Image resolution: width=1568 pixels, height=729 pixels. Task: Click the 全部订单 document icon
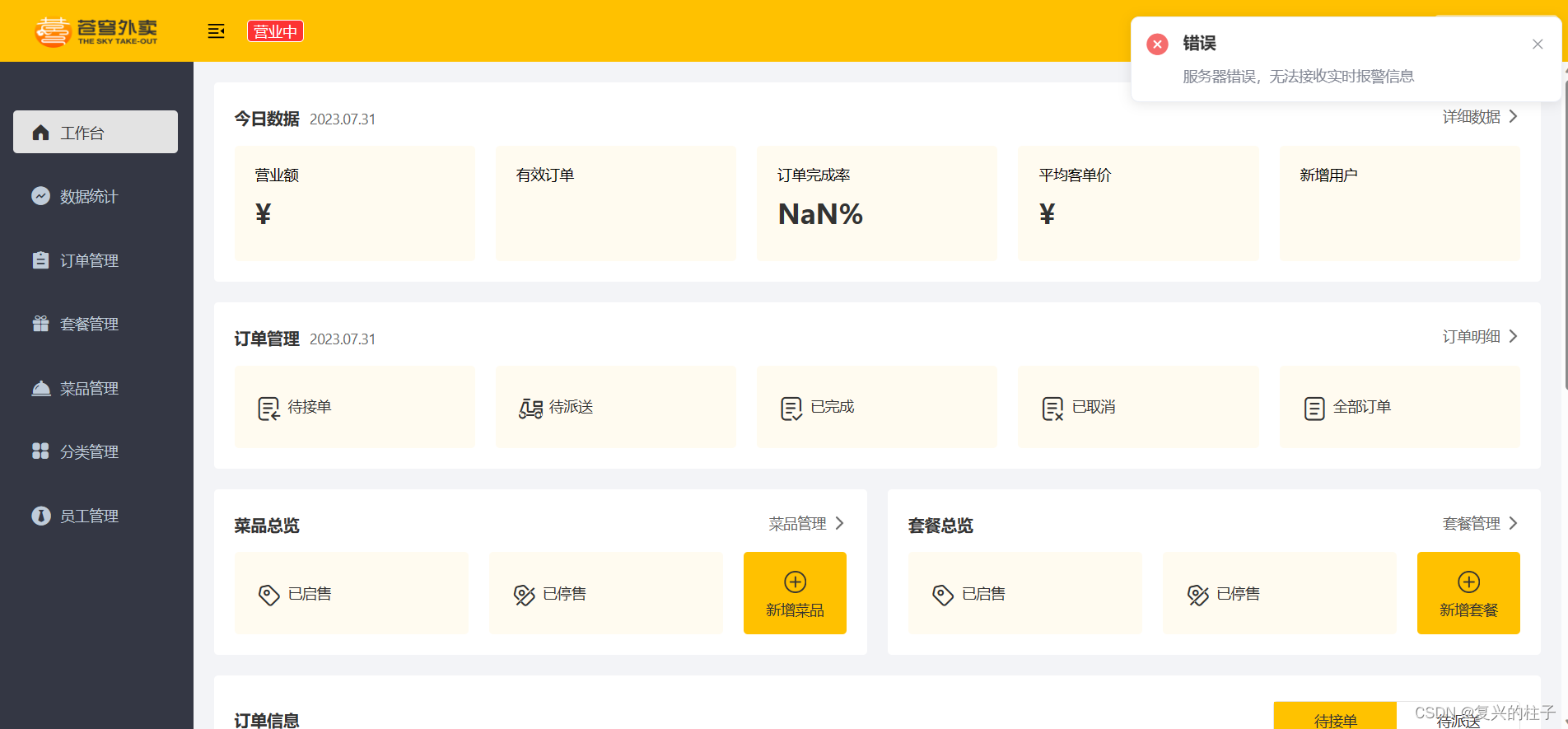[x=1314, y=409]
